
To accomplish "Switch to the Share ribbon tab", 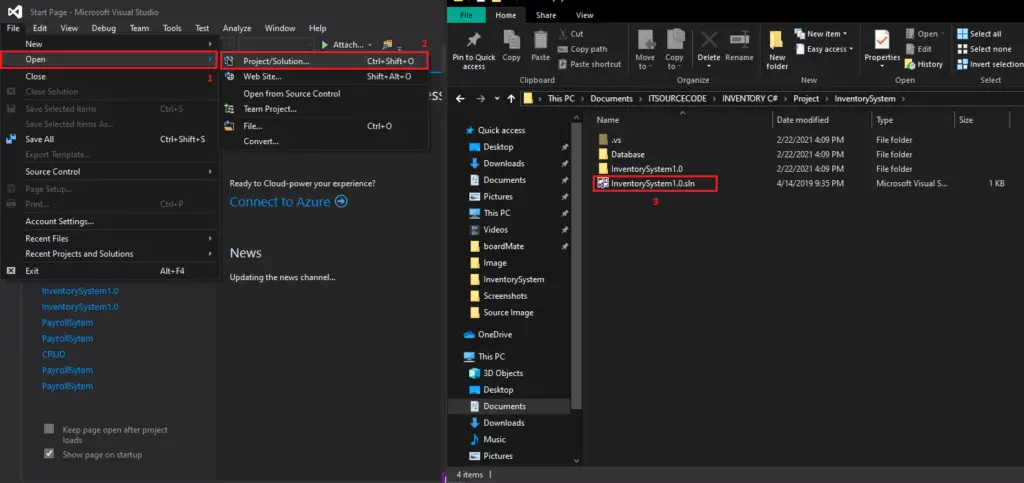I will (x=546, y=15).
